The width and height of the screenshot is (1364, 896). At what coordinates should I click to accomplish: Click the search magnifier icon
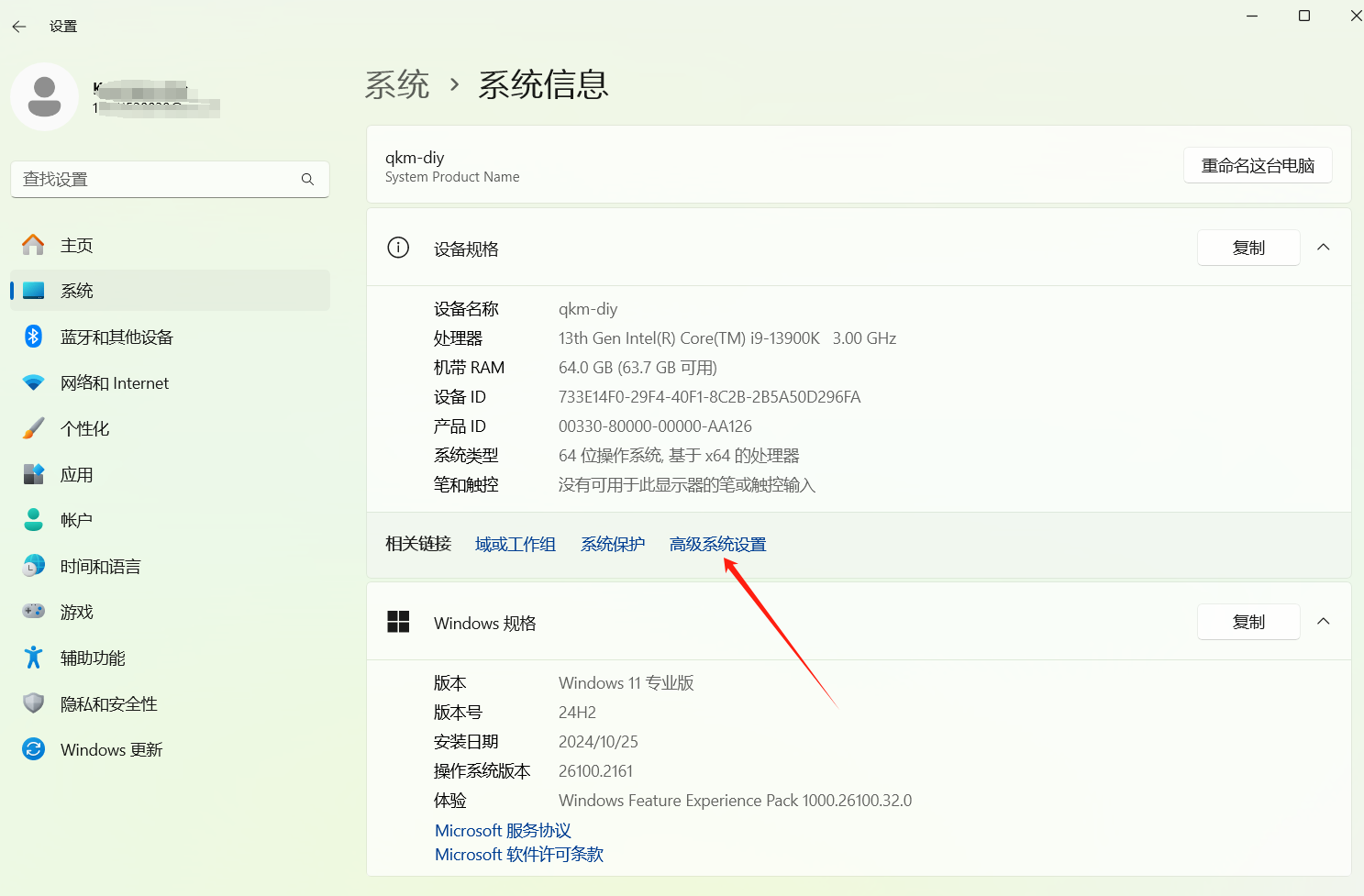point(307,180)
